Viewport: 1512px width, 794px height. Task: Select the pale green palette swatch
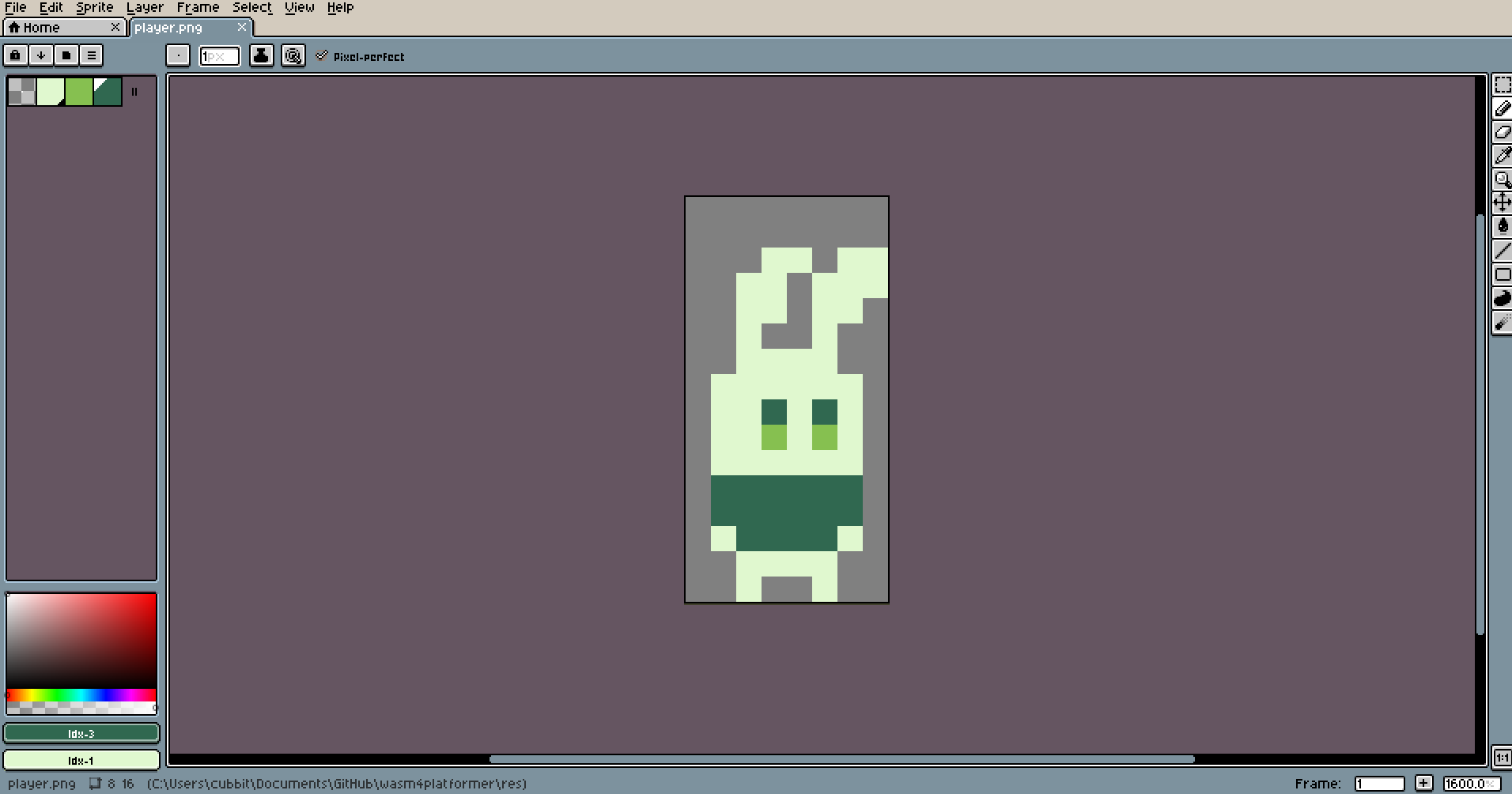(x=51, y=92)
